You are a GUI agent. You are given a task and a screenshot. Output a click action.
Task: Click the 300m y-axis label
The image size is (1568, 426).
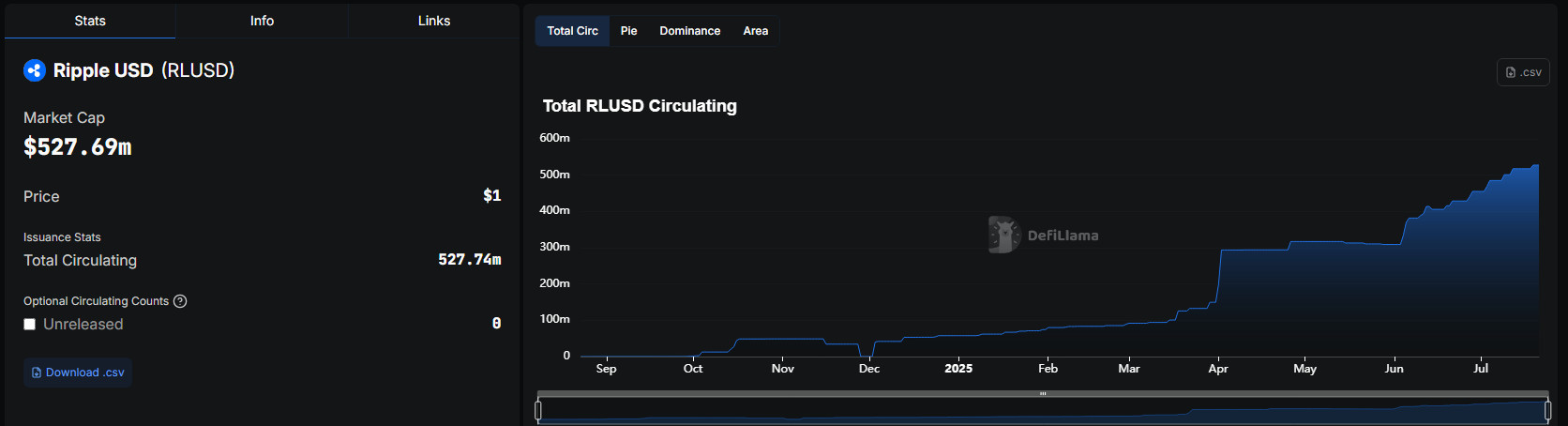(554, 247)
